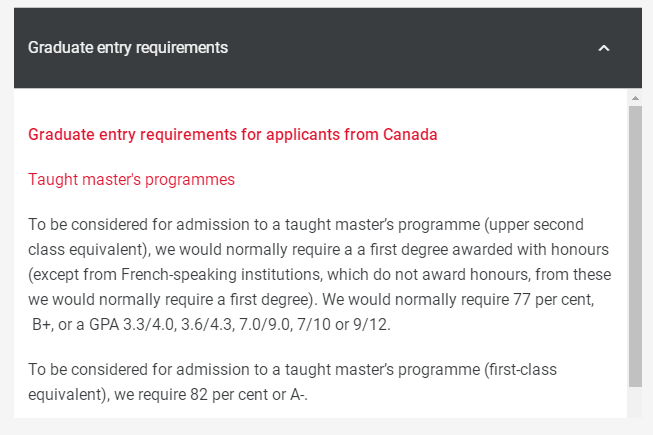The height and width of the screenshot is (435, 653).
Task: Toggle the dark accordion header bar
Action: (x=328, y=48)
